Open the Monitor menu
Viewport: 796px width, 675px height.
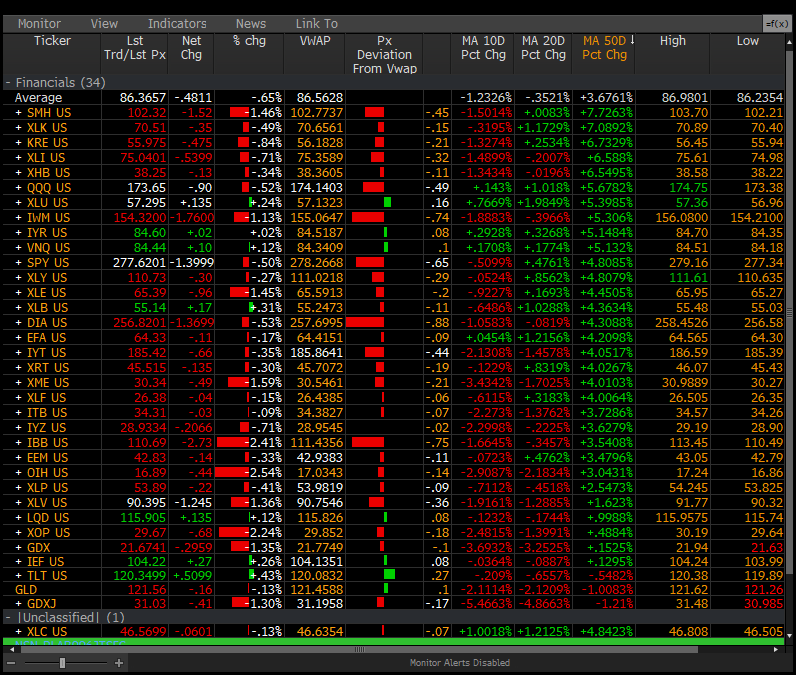coord(39,24)
